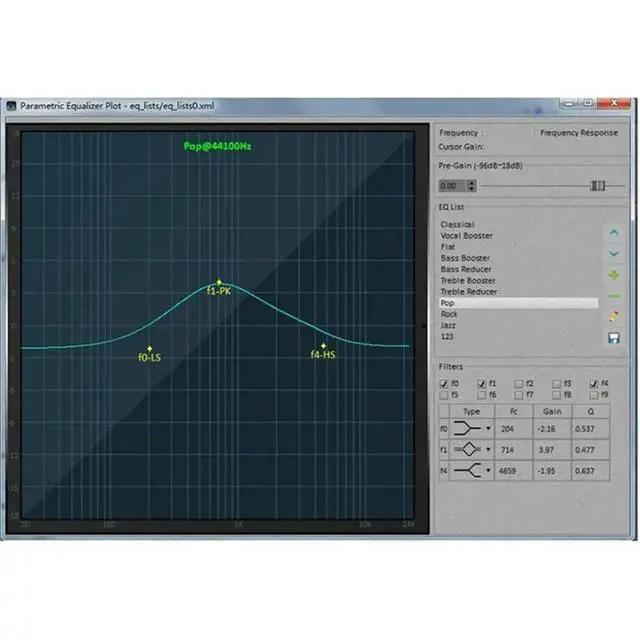Open the f0 filter Type dropdown

pyautogui.click(x=488, y=428)
